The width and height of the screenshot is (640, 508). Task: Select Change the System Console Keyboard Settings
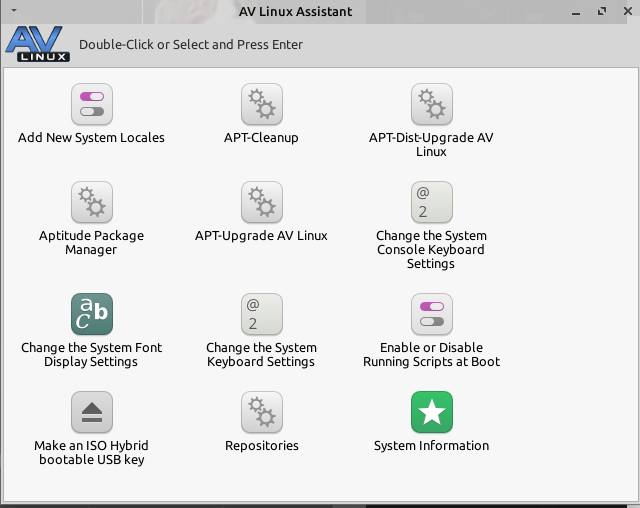click(x=431, y=226)
